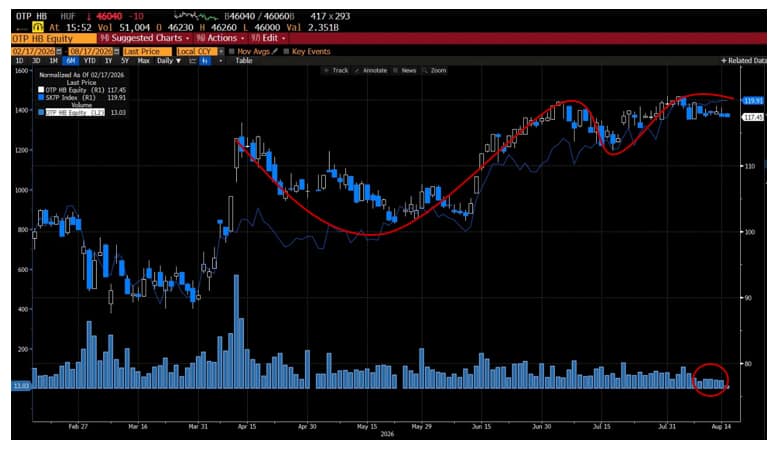Expand Related Data with the plus icon

tap(723, 61)
